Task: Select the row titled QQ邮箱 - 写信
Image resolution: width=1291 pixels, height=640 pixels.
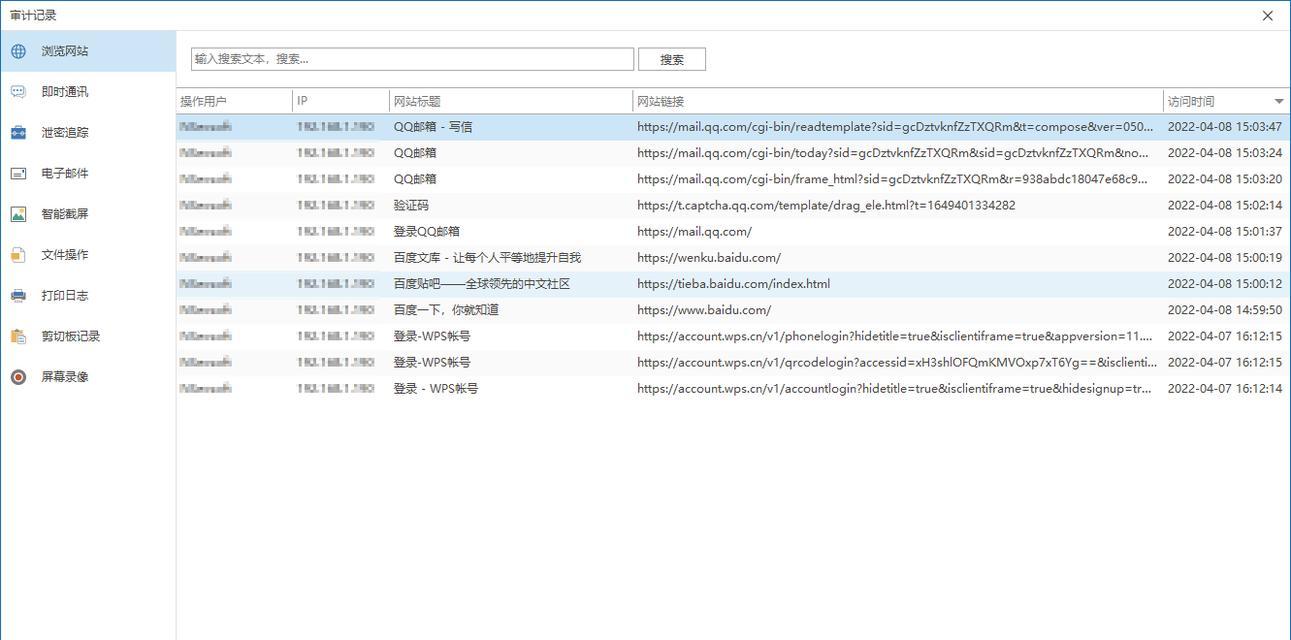Action: pyautogui.click(x=733, y=127)
